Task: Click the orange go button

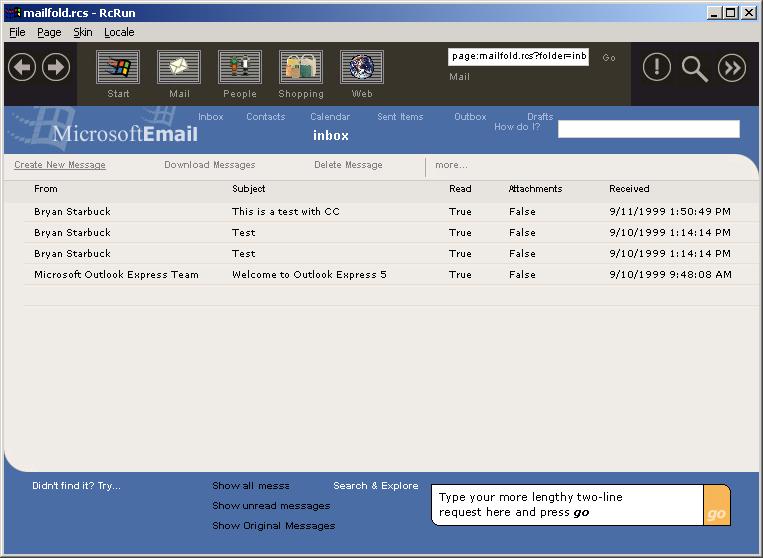Action: tap(716, 505)
